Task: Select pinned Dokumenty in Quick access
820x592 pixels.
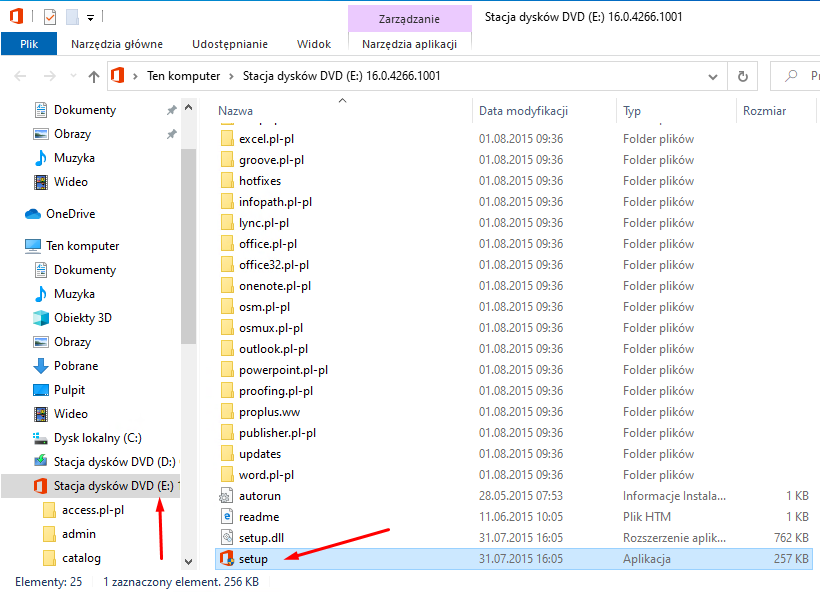Action: click(x=85, y=110)
